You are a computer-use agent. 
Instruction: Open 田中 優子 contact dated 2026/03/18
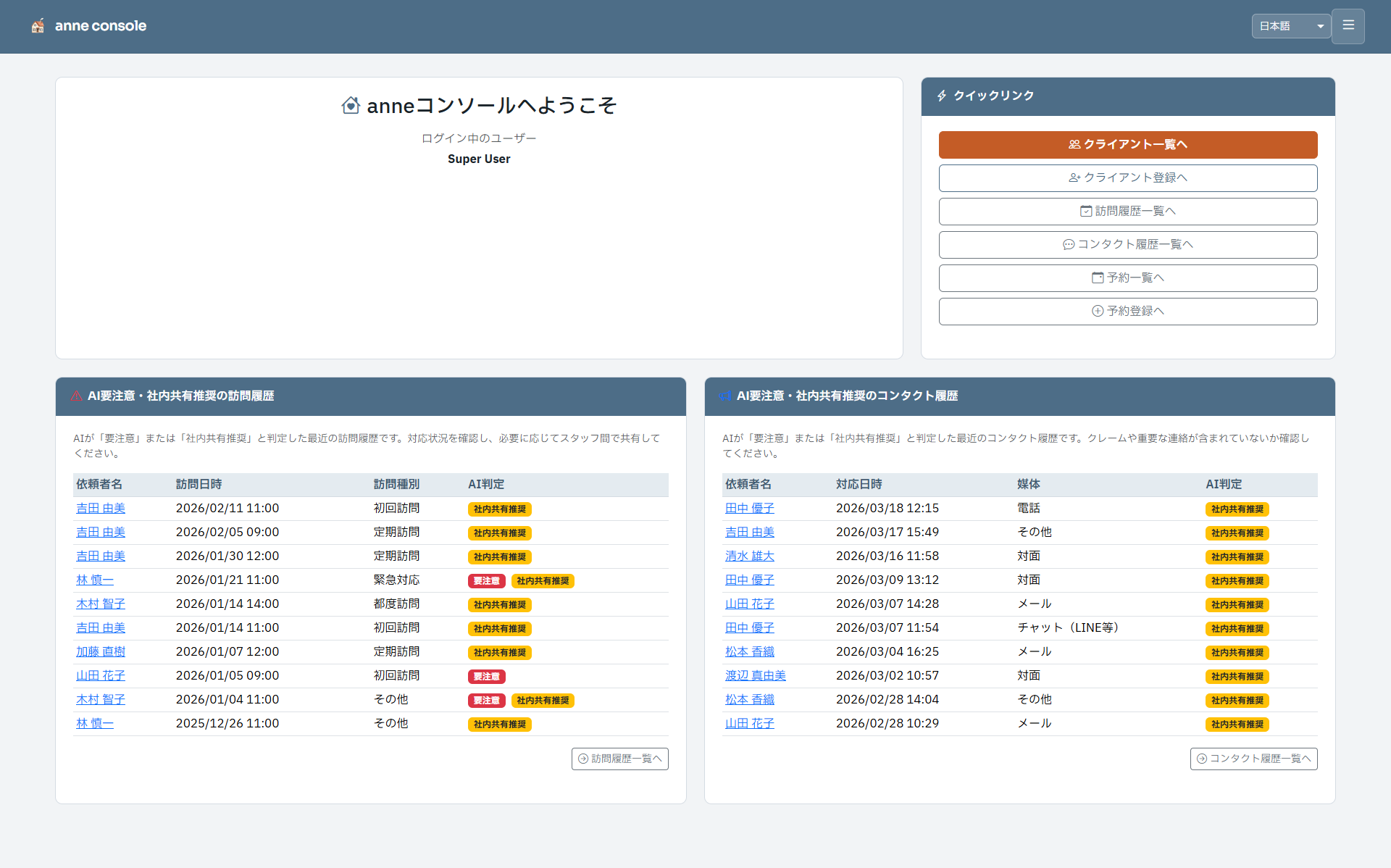pos(750,509)
